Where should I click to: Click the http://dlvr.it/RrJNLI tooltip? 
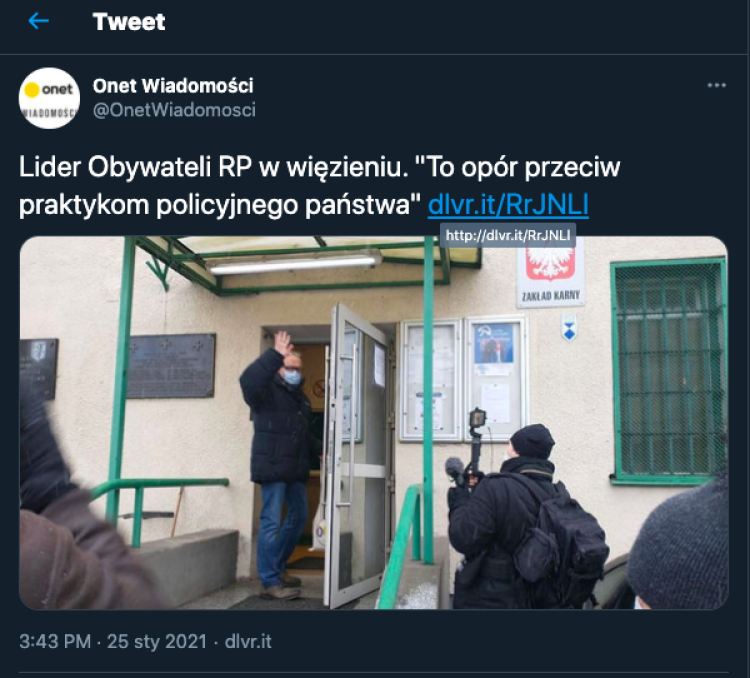[508, 235]
